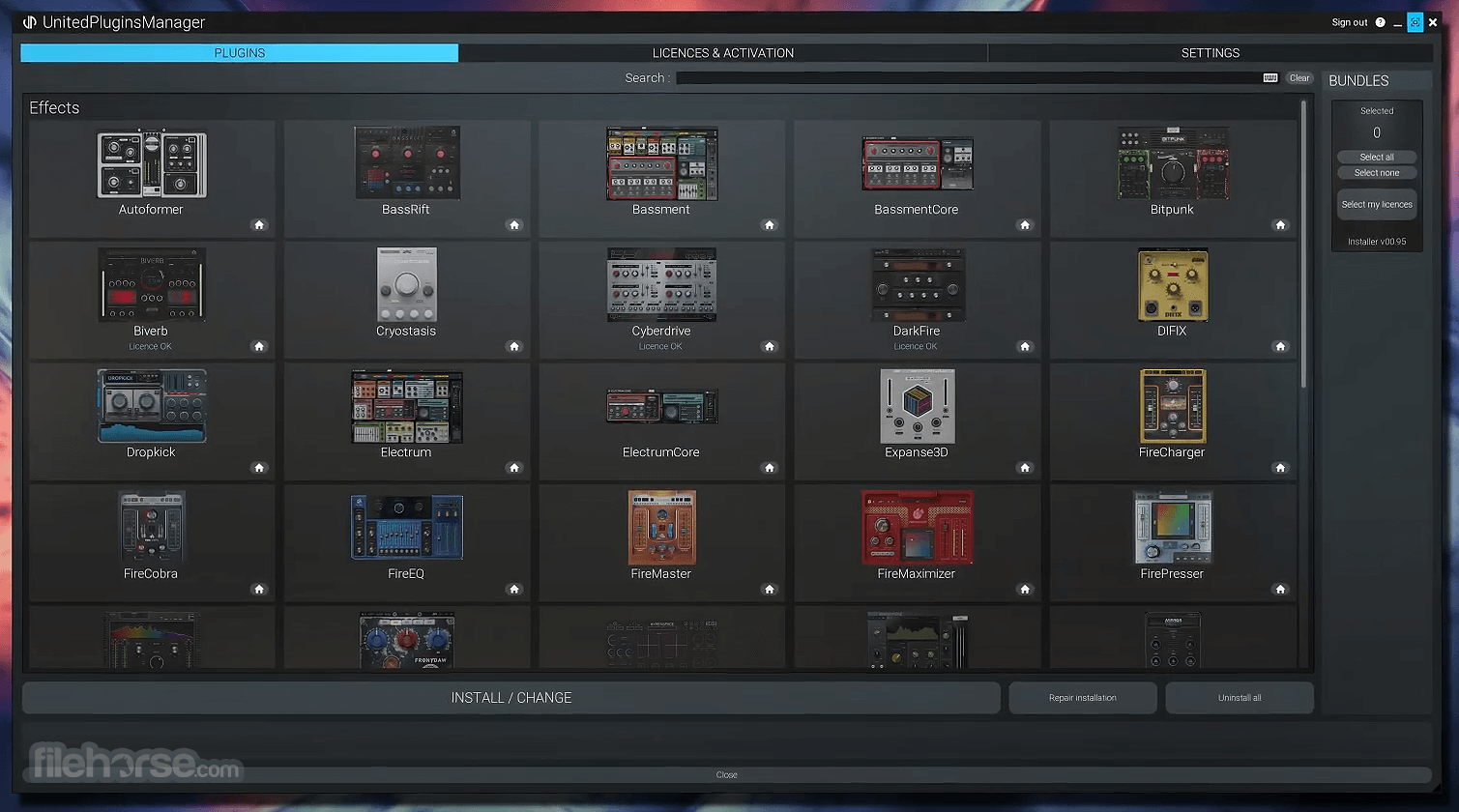1459x812 pixels.
Task: Click the home icon on the Dropkick card
Action: click(x=259, y=468)
